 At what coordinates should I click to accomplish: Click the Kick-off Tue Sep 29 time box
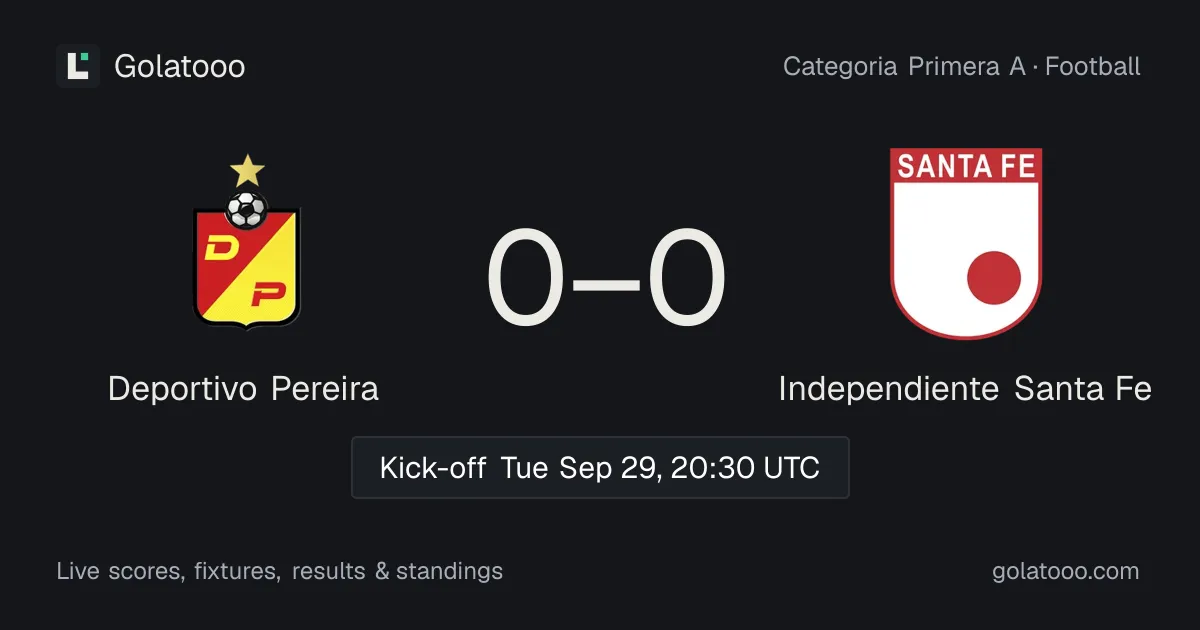(600, 467)
